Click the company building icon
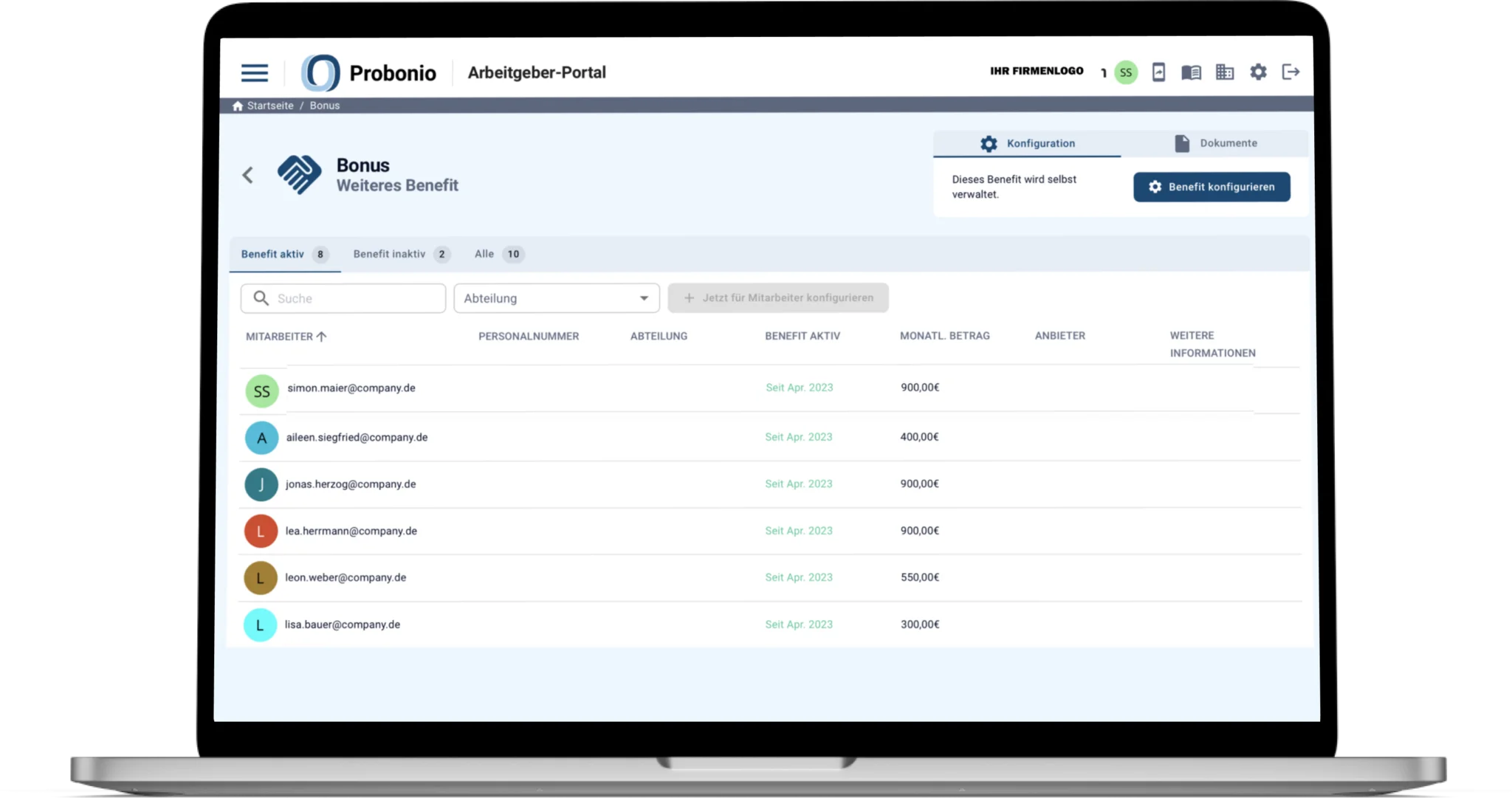 [1225, 72]
